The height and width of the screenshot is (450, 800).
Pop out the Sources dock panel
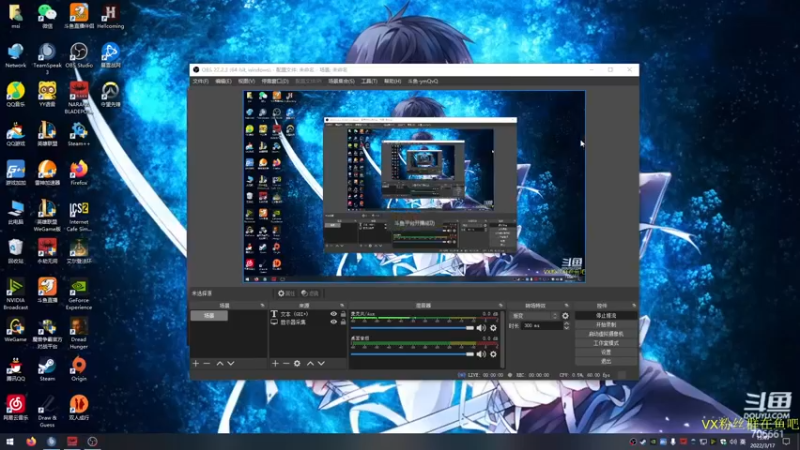342,306
